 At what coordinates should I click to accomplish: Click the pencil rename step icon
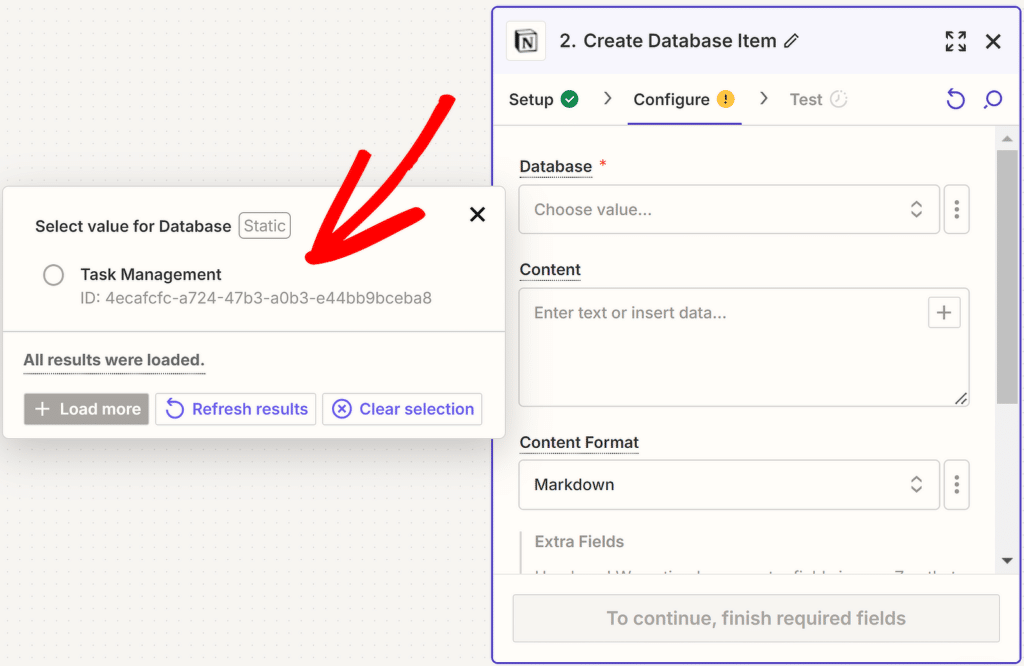(791, 41)
